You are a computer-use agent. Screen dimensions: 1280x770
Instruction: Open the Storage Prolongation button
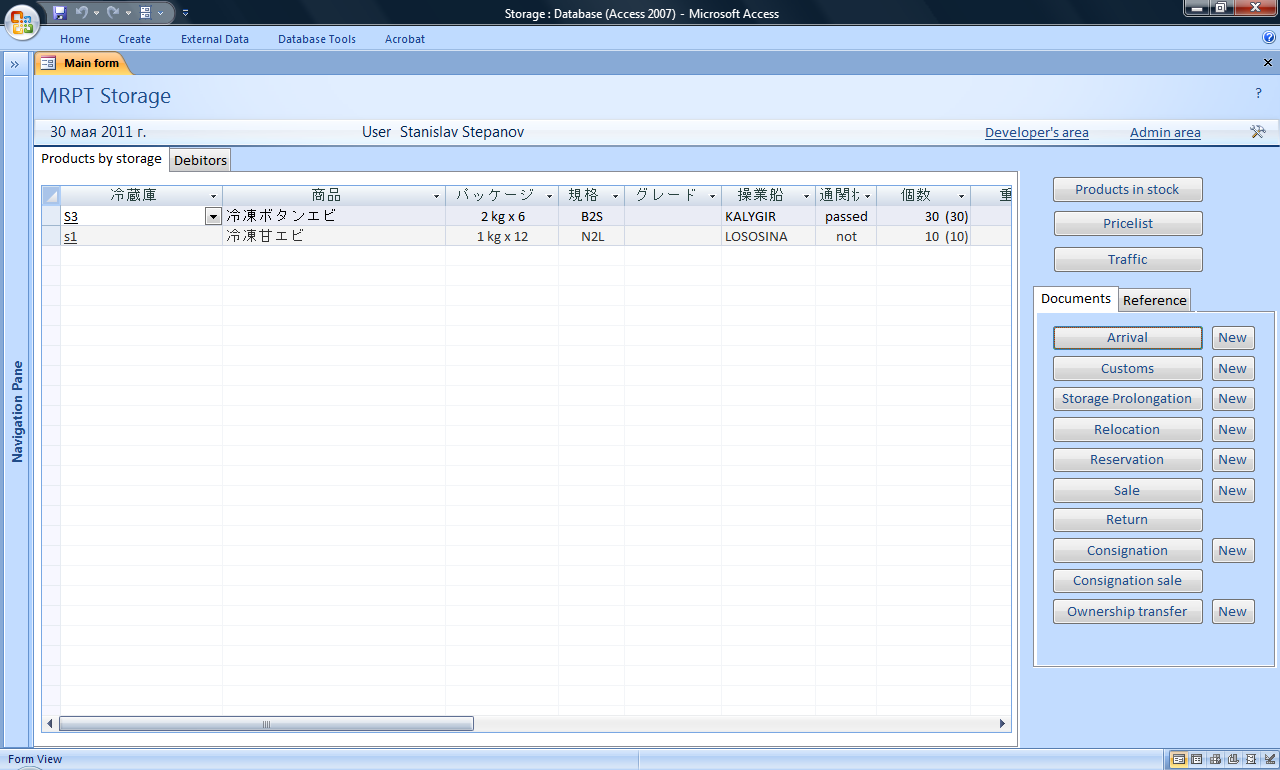coord(1127,399)
